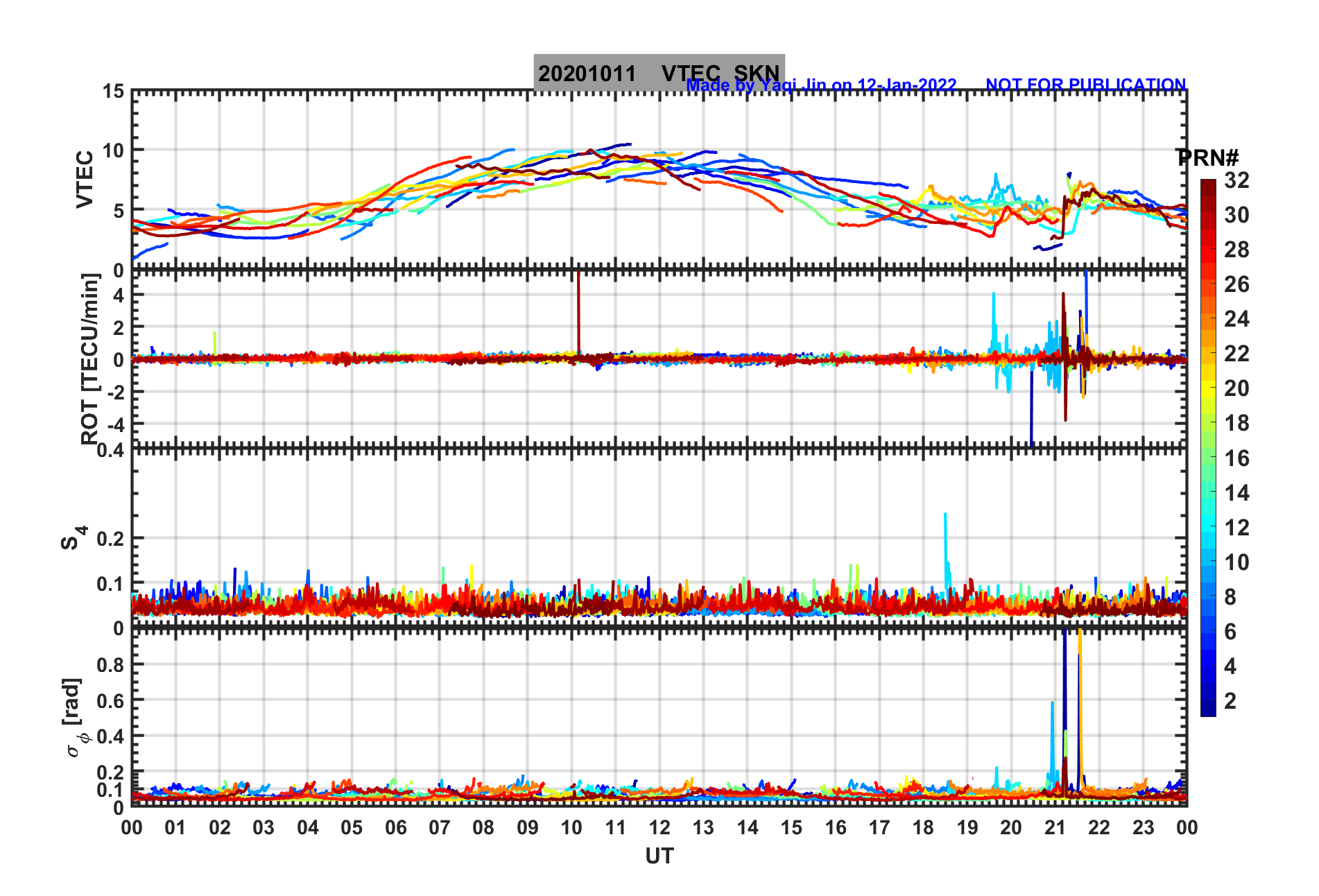Select the S4 y-axis label

(x=73, y=537)
